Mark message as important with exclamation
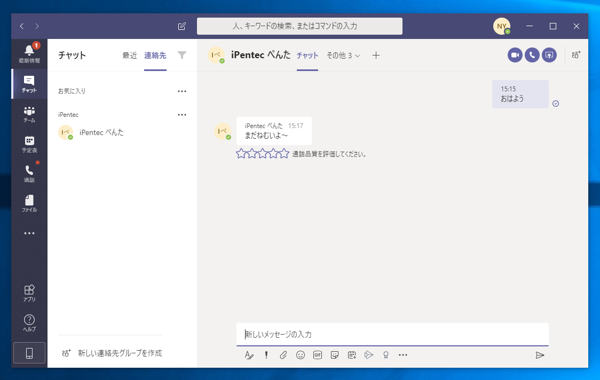The width and height of the screenshot is (600, 380). tap(266, 355)
